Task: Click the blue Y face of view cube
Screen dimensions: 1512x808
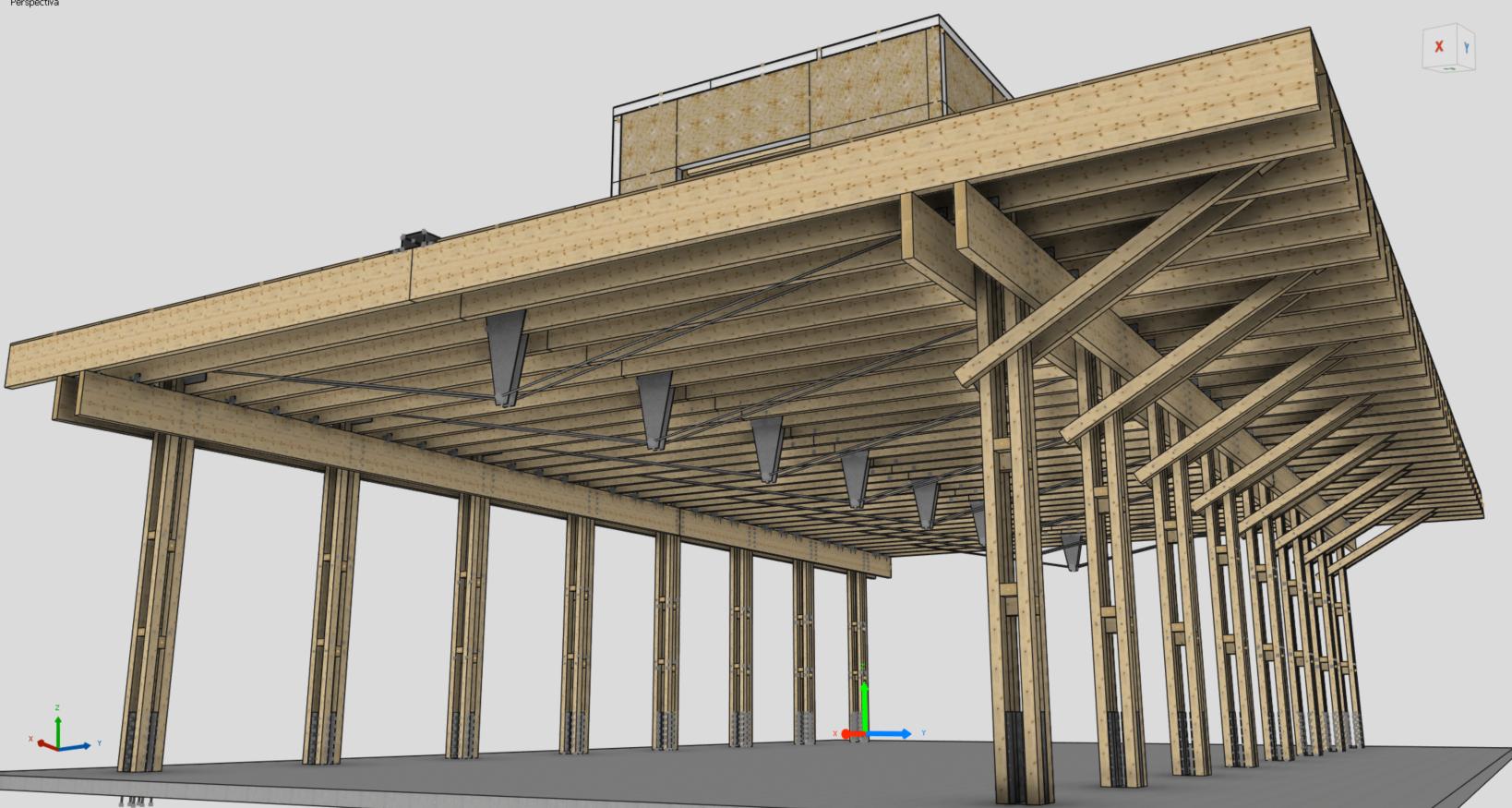Action: 1466,47
